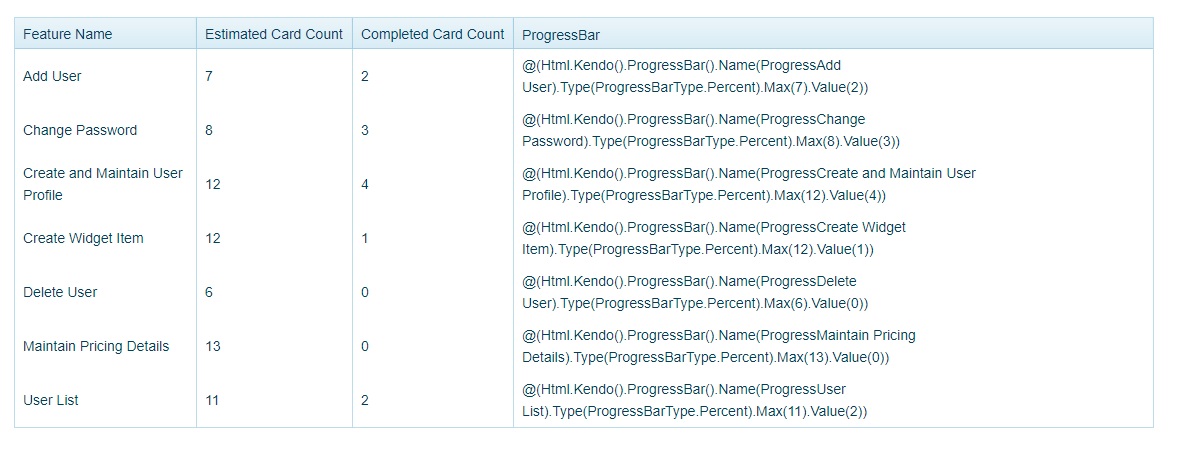Viewport: 1179px width, 449px height.
Task: Click ProgressDelete User progress bar cell
Action: [x=694, y=292]
